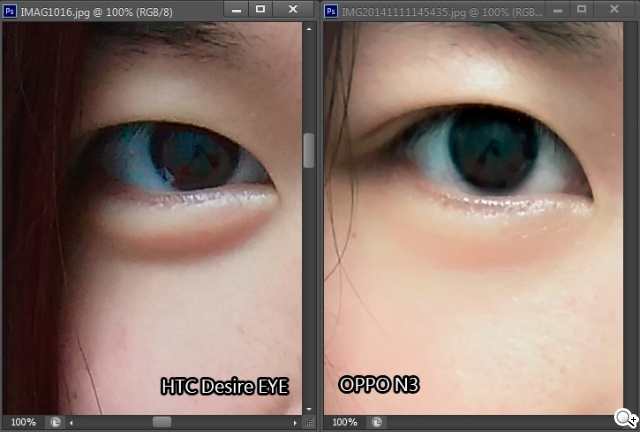This screenshot has width=640, height=432.
Task: Click the vertical scrollbar thumb in the IMAG1016.jpg window
Action: 309,150
